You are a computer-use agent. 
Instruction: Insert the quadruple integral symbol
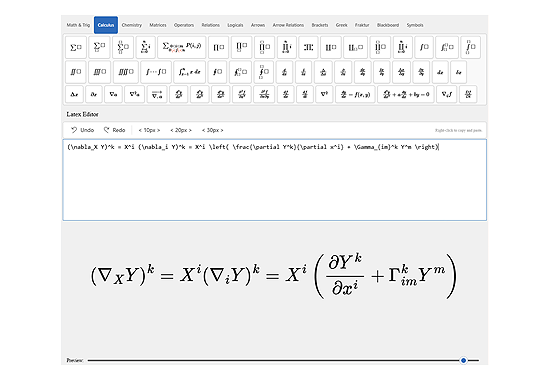(x=126, y=72)
